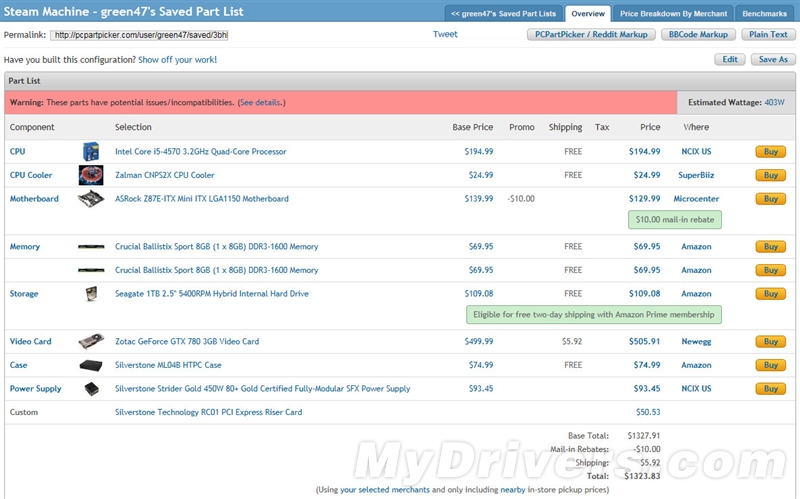The width and height of the screenshot is (800, 499).
Task: Click the $1323.83 total value
Action: (x=642, y=476)
